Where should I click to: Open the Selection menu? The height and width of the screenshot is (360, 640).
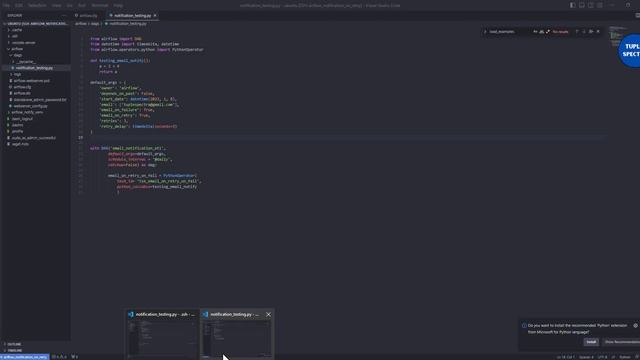click(37, 5)
